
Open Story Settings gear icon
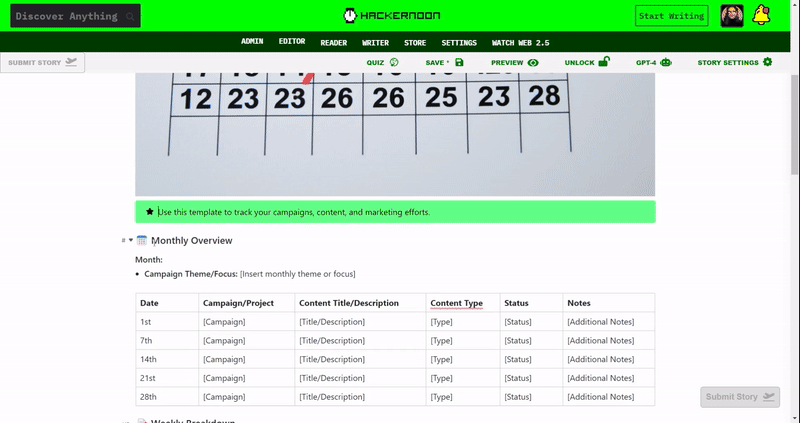tap(767, 62)
